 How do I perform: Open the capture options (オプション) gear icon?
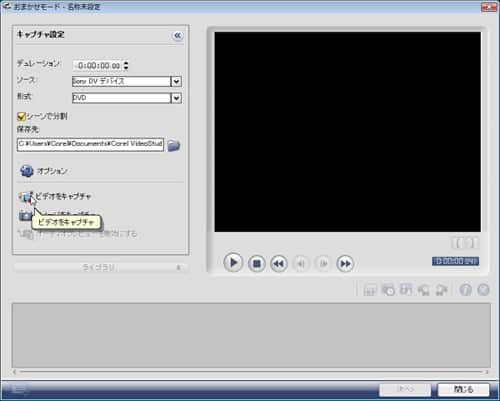pyautogui.click(x=26, y=171)
